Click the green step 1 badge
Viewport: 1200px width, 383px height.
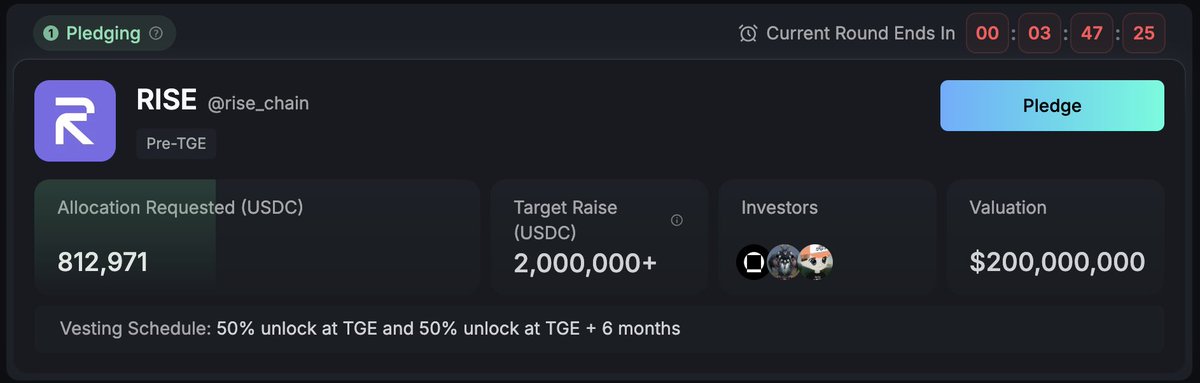coord(51,33)
